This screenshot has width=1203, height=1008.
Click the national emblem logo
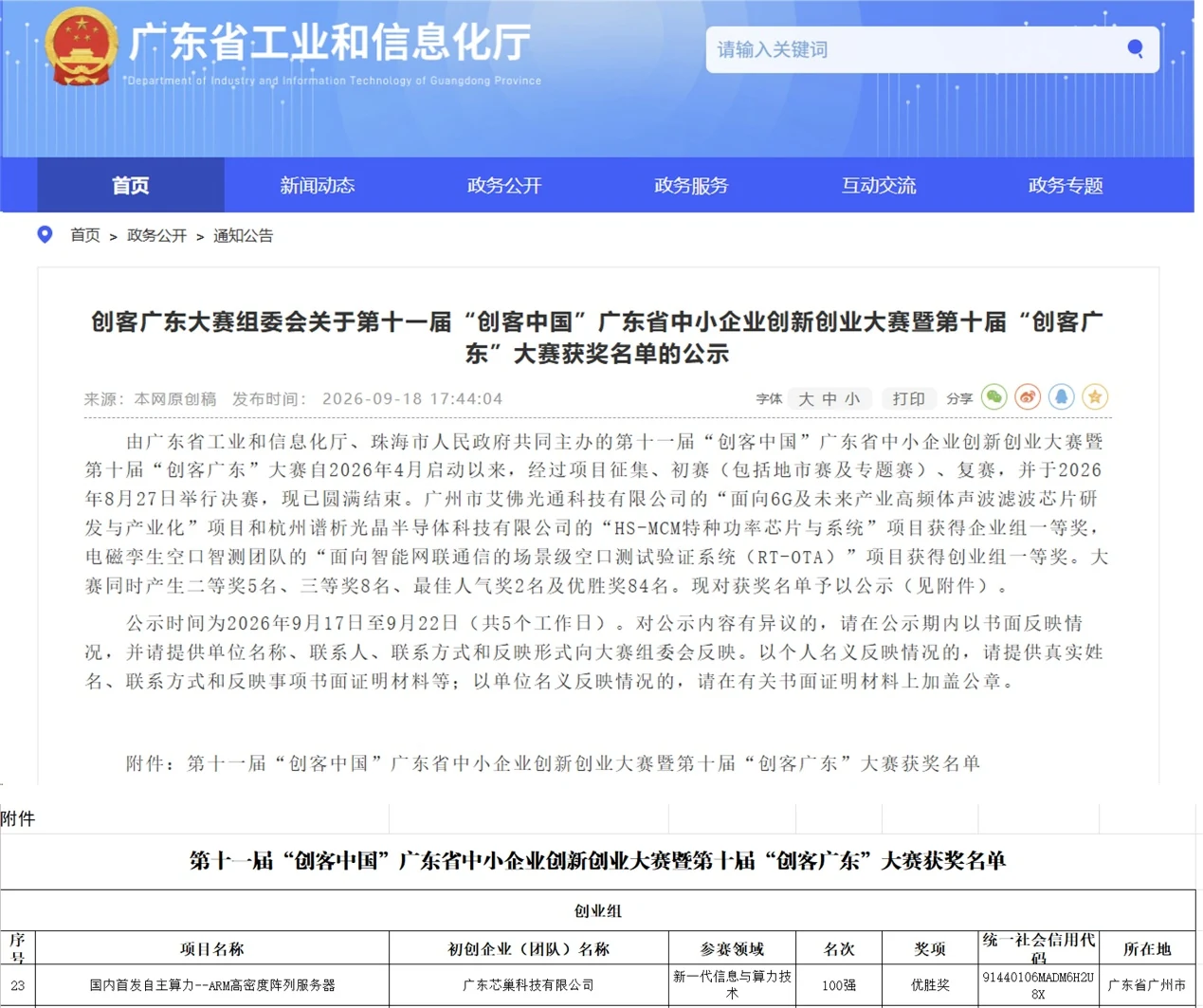(81, 46)
